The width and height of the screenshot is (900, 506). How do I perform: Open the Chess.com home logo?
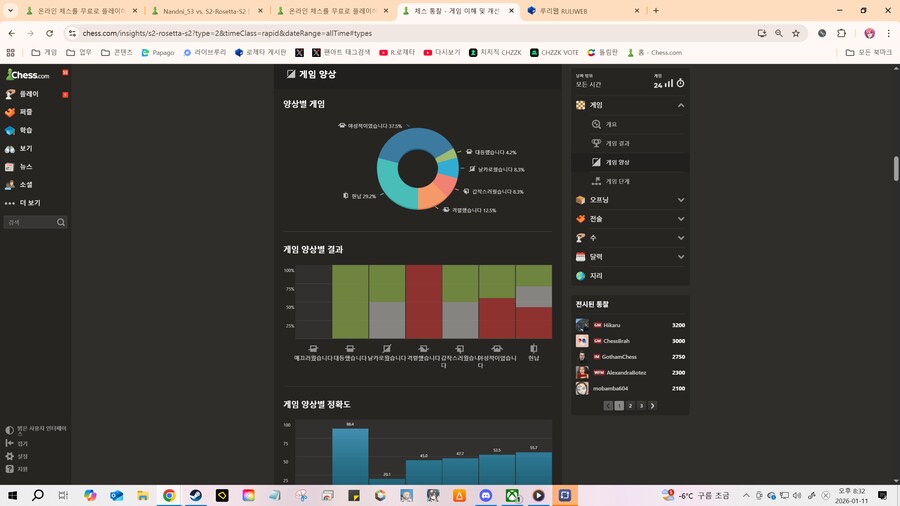point(28,75)
